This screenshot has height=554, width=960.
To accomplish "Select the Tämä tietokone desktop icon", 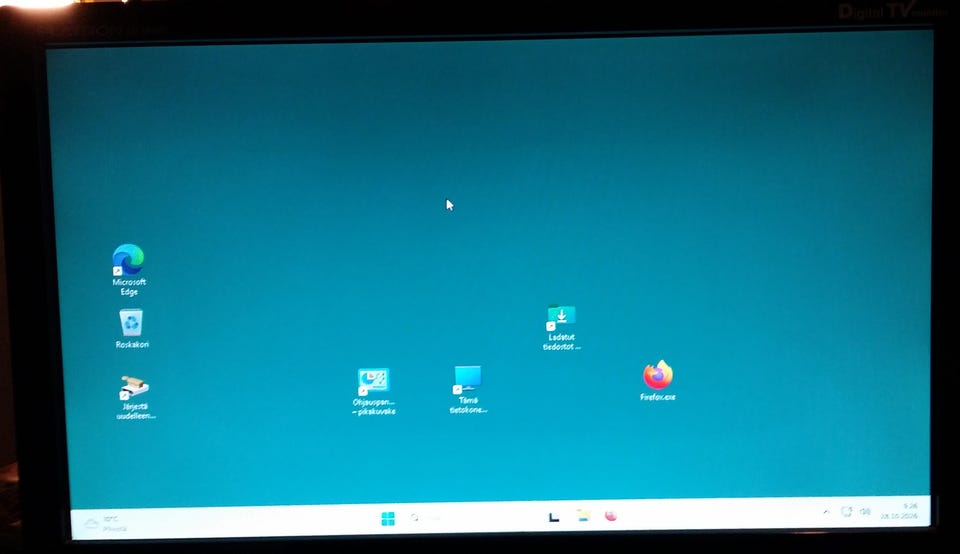I will click(x=468, y=389).
